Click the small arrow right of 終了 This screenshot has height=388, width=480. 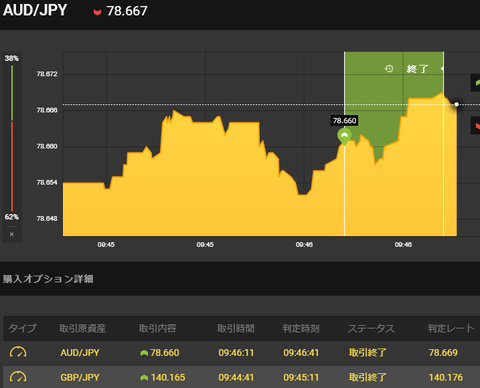(x=442, y=69)
